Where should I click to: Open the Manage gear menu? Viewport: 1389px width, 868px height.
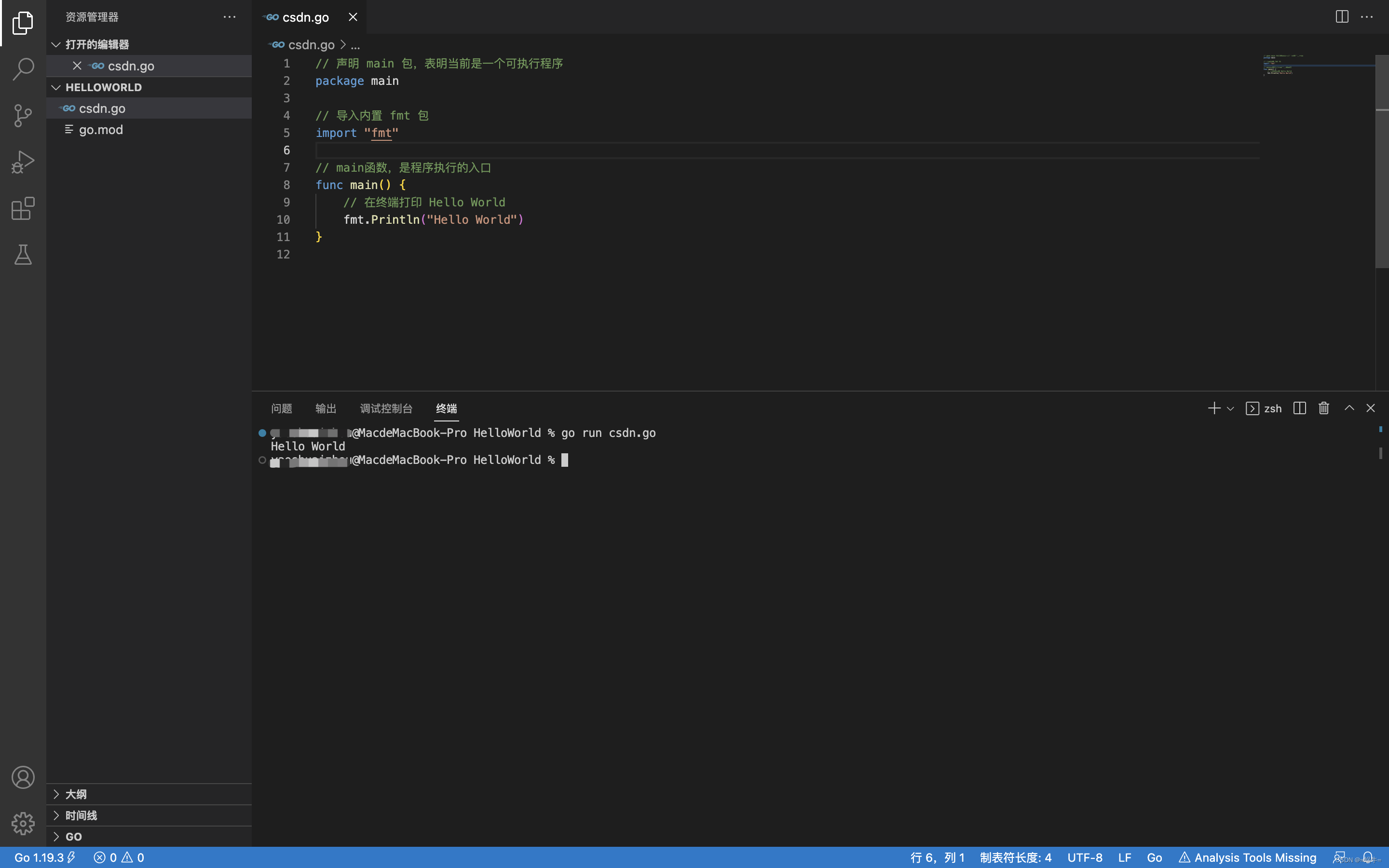click(x=23, y=823)
